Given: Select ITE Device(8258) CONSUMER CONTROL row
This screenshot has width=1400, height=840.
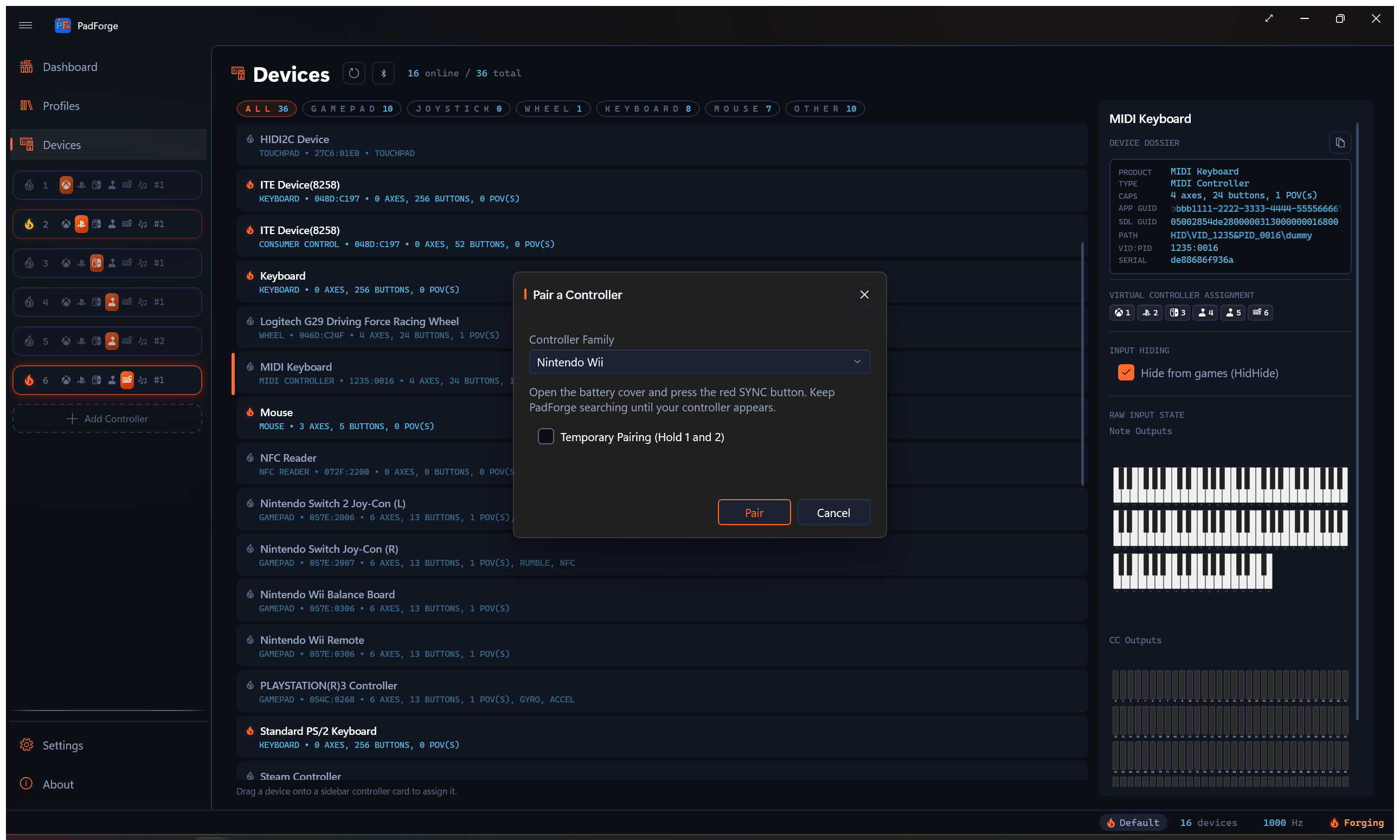Looking at the screenshot, I should (x=662, y=237).
